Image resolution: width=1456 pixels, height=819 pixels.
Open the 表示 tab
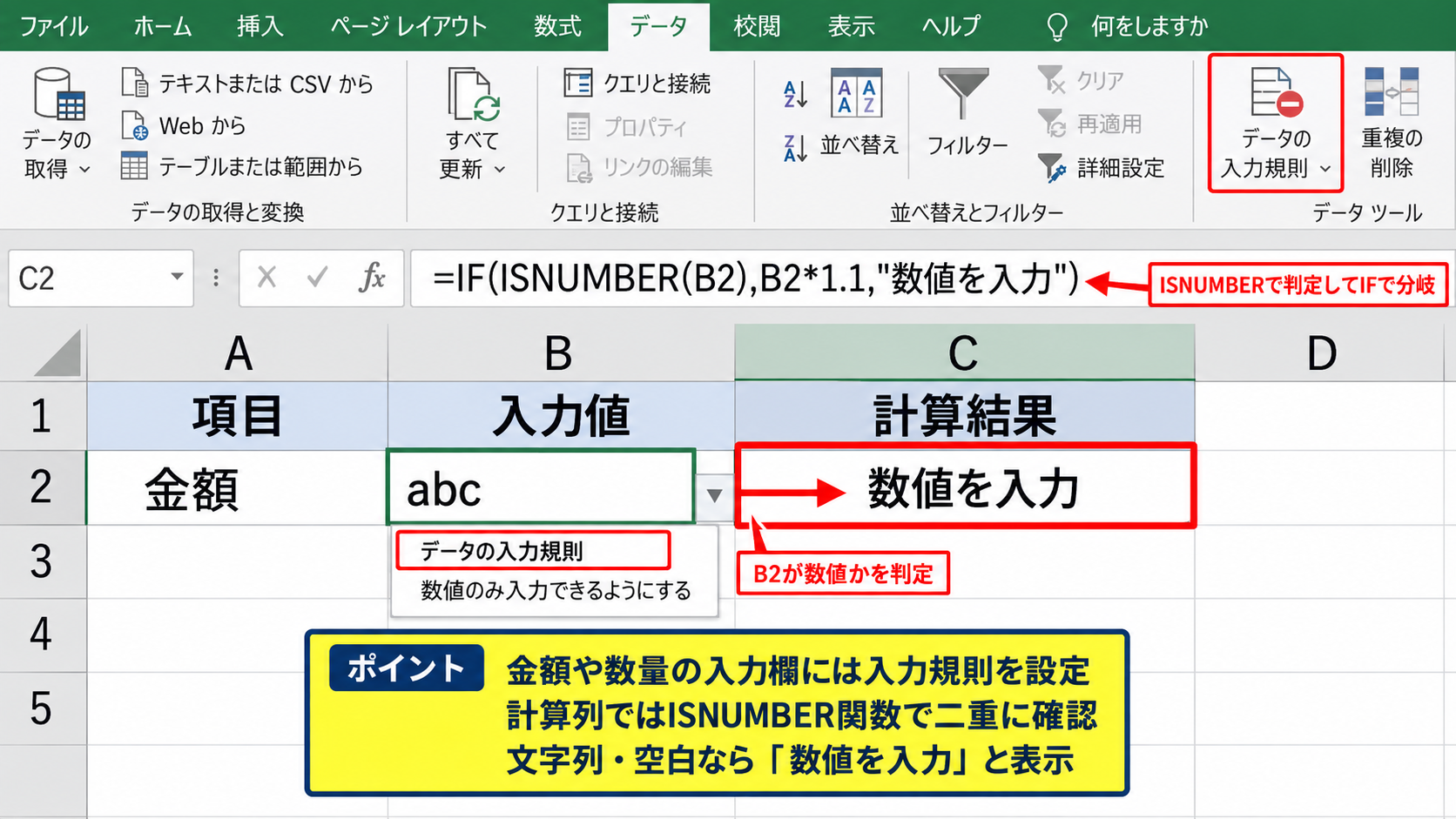point(851,26)
